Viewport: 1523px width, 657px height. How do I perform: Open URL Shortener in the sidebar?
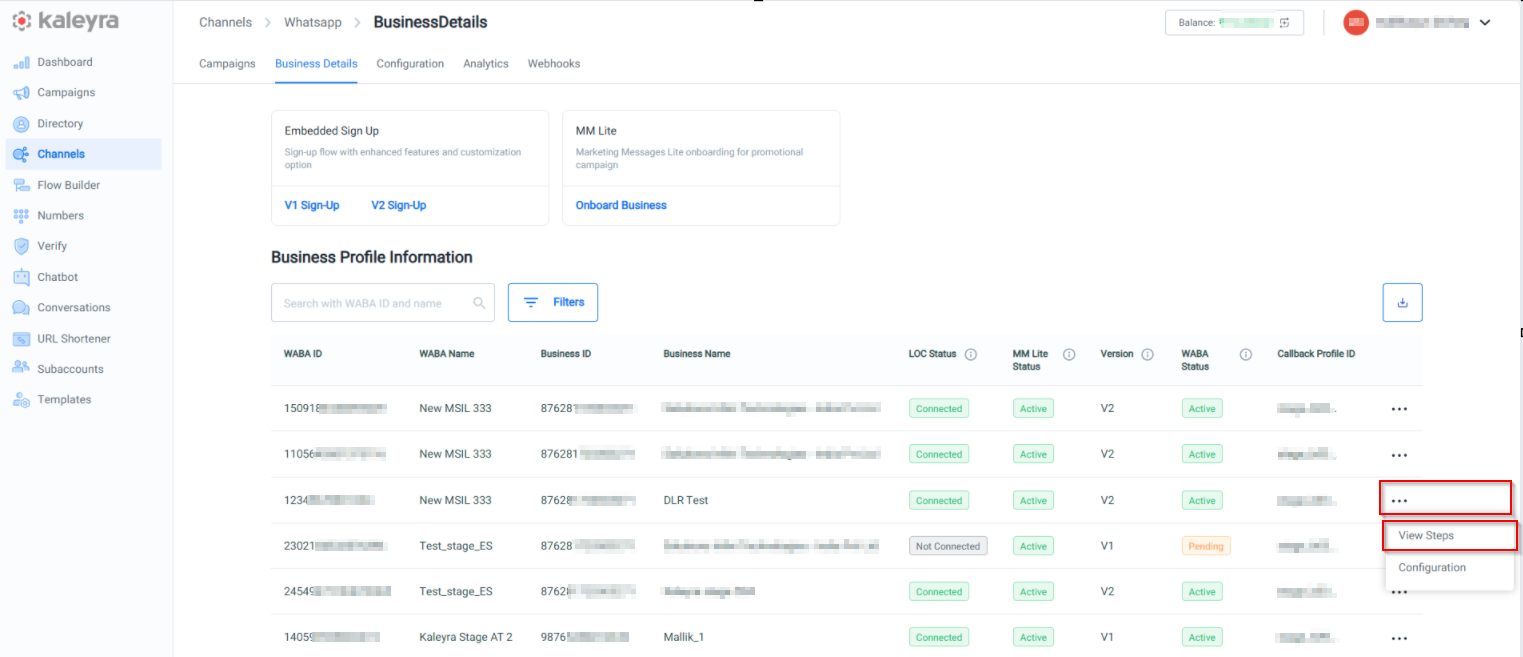coord(73,338)
